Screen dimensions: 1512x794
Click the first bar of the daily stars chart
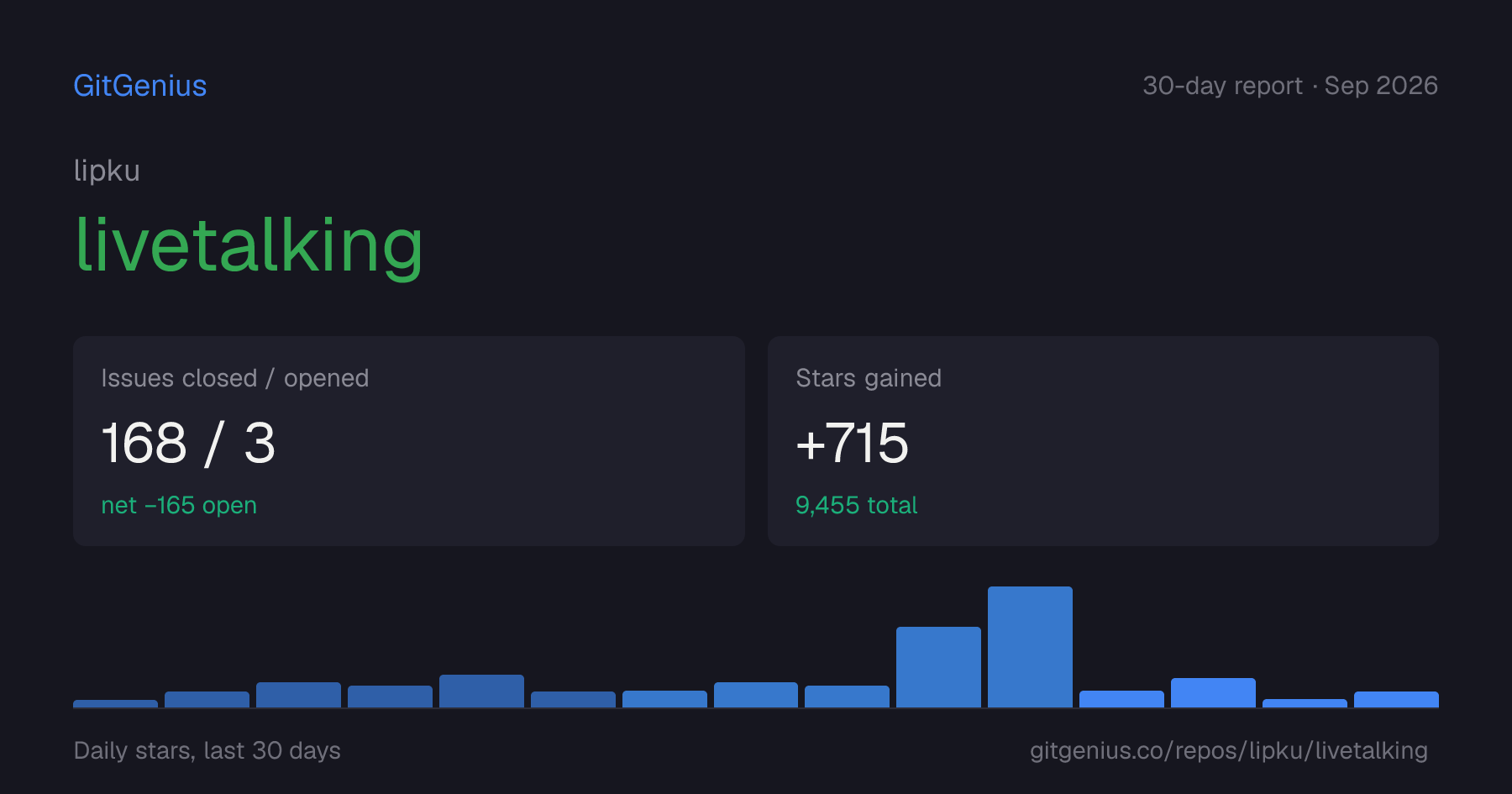[x=115, y=703]
